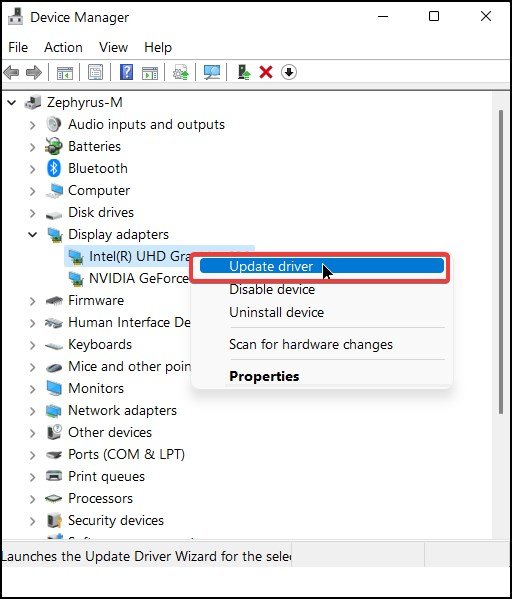
Task: Select the Computer category label
Action: coord(99,191)
